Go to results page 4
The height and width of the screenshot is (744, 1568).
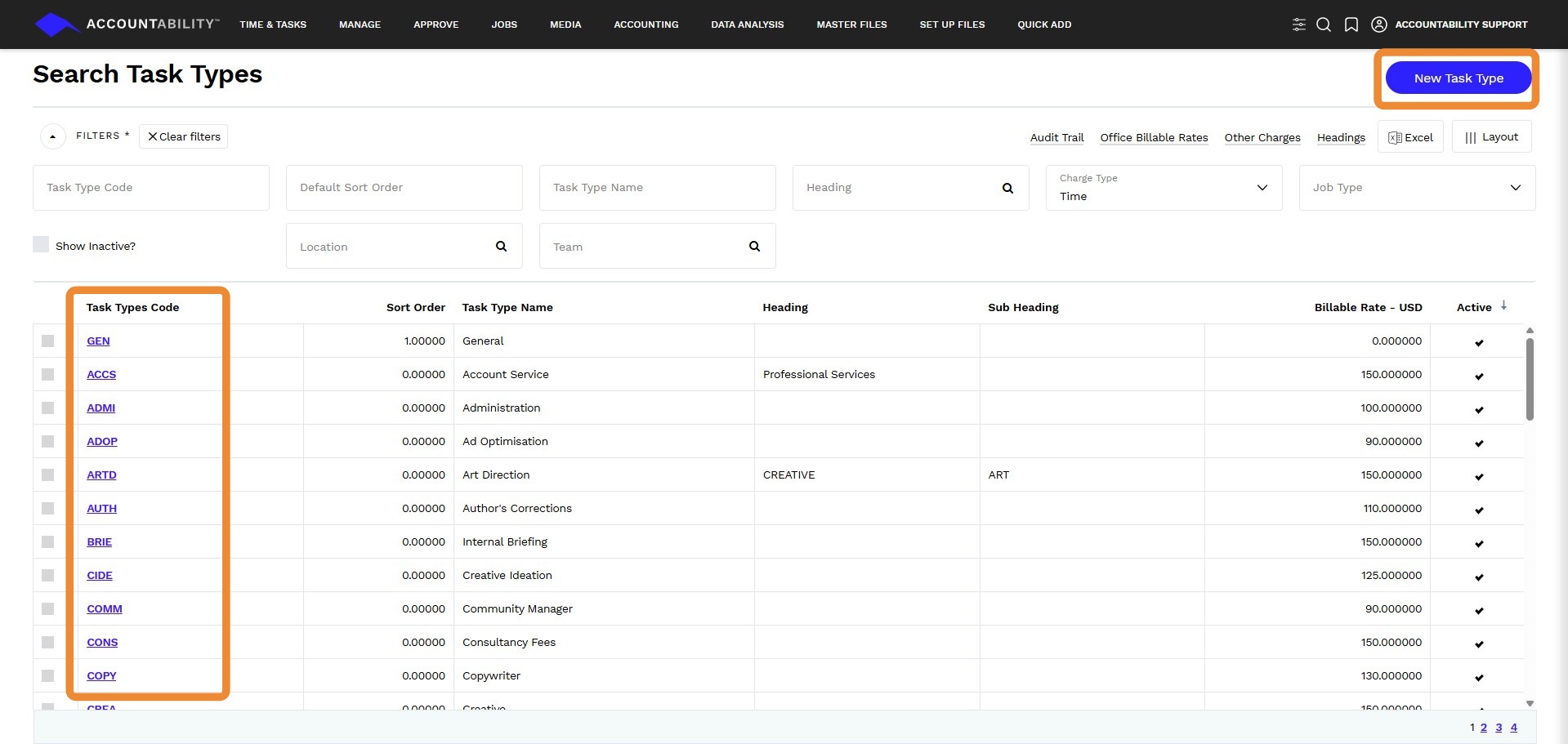pos(1513,727)
